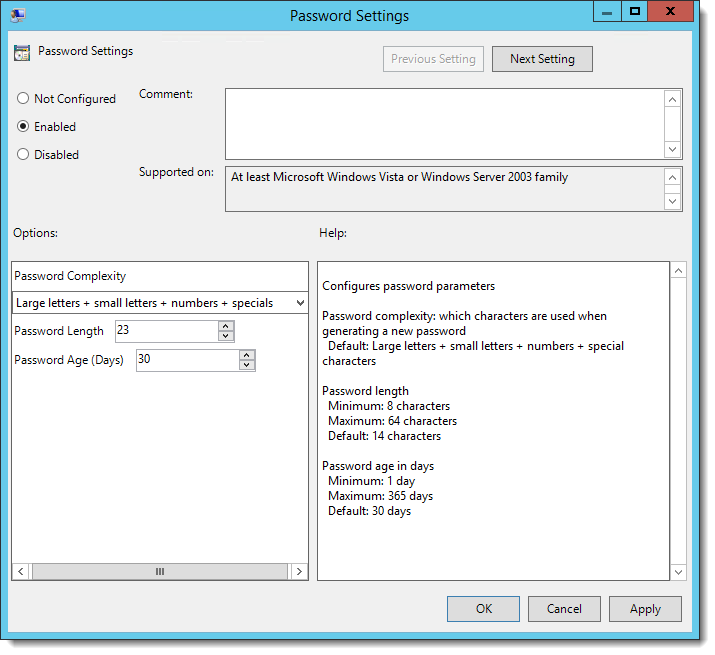Apply the password settings
This screenshot has height=655, width=715.
tap(645, 609)
